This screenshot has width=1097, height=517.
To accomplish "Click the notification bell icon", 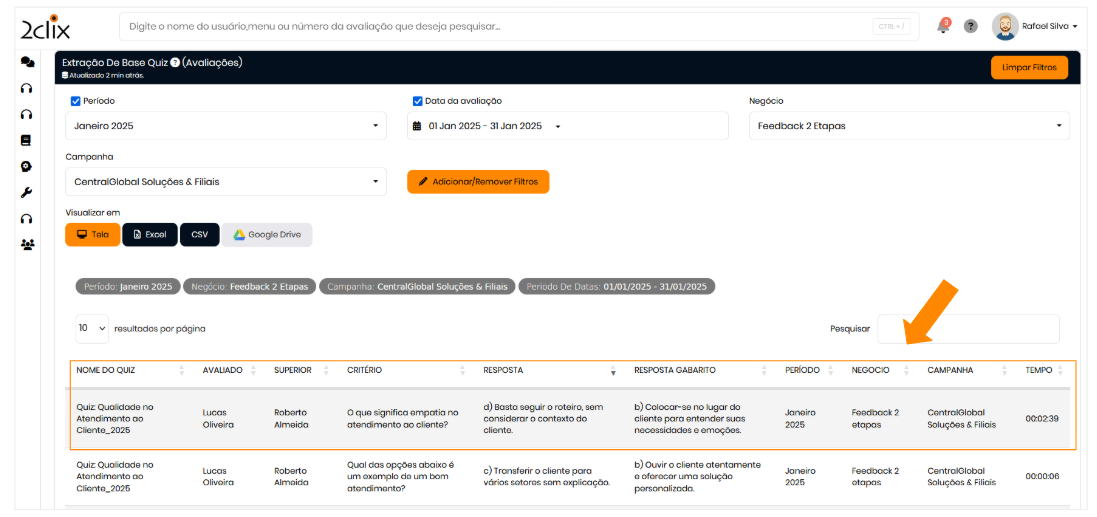I will point(942,27).
